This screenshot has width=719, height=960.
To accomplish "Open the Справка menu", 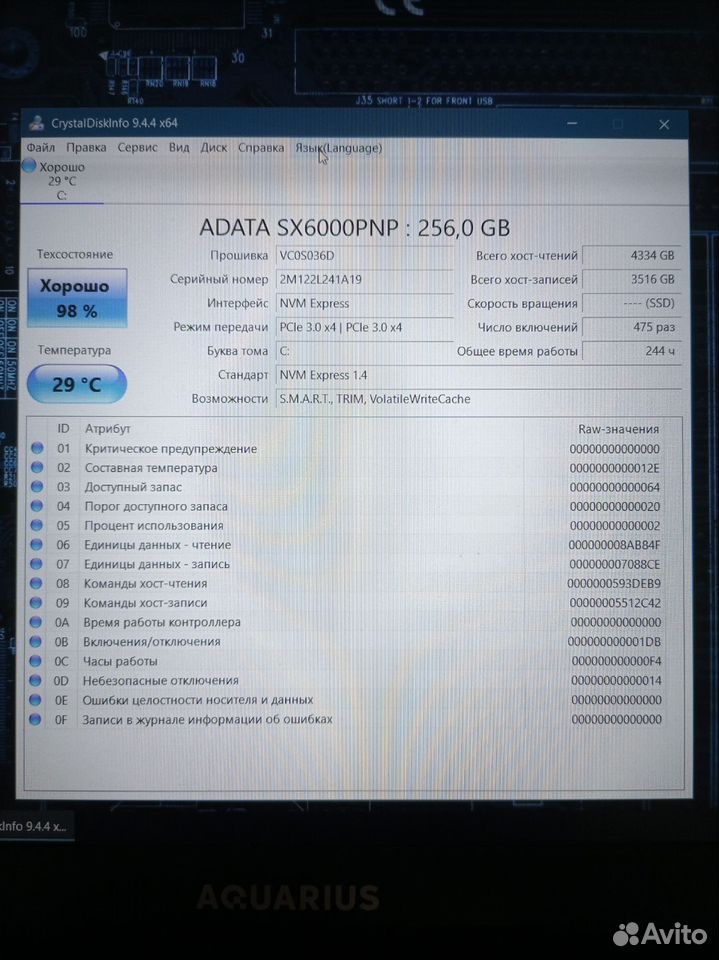I will (x=261, y=148).
